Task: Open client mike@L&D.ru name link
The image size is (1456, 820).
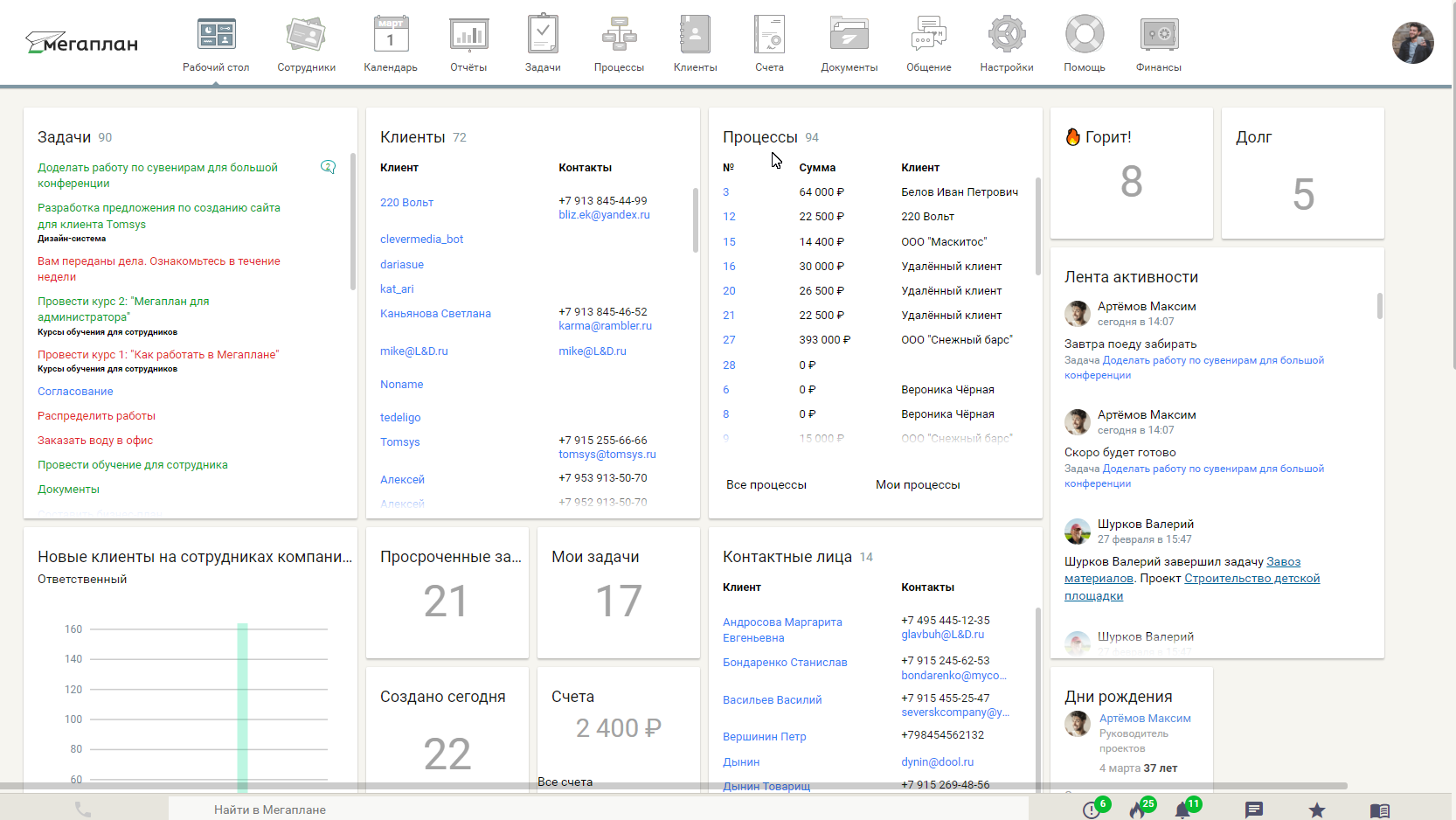Action: (x=413, y=351)
